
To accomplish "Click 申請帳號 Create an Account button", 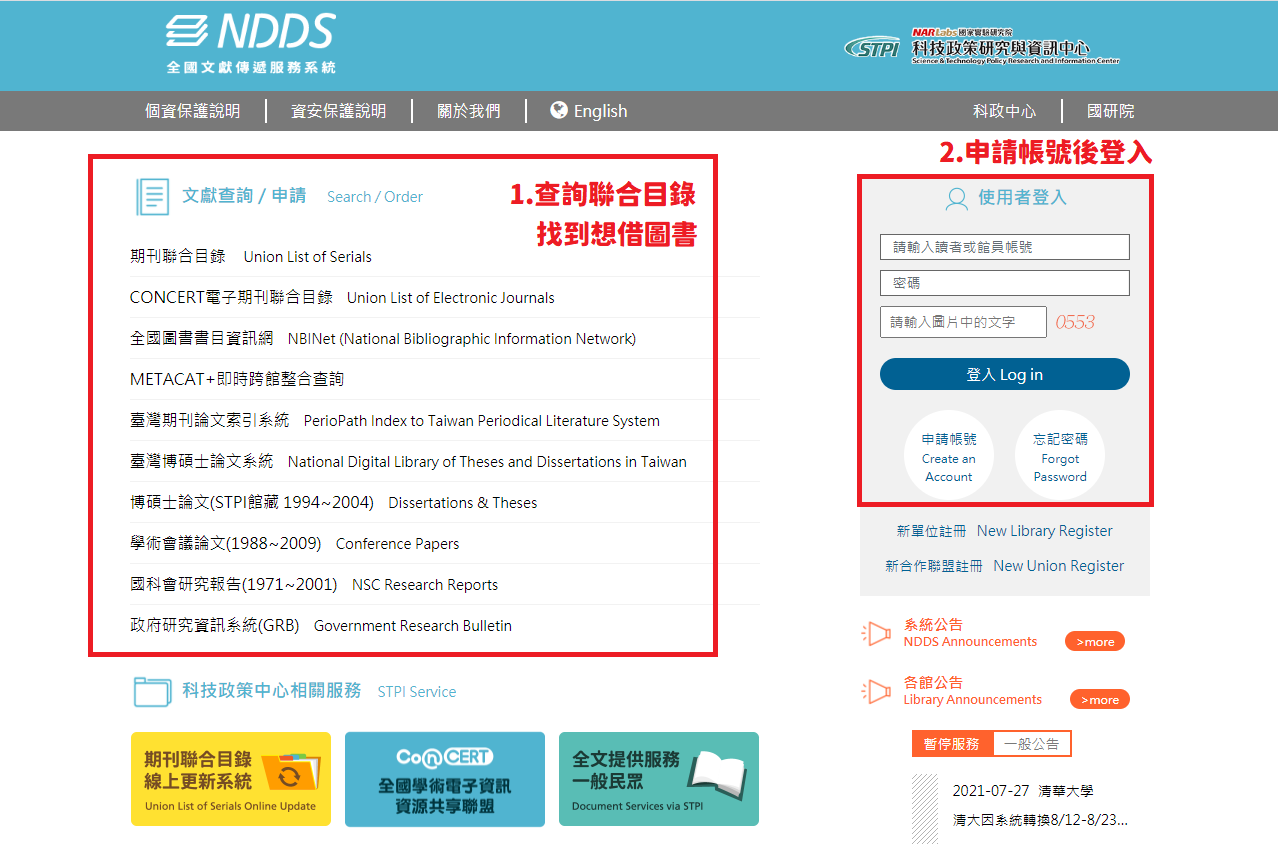I will coord(949,457).
